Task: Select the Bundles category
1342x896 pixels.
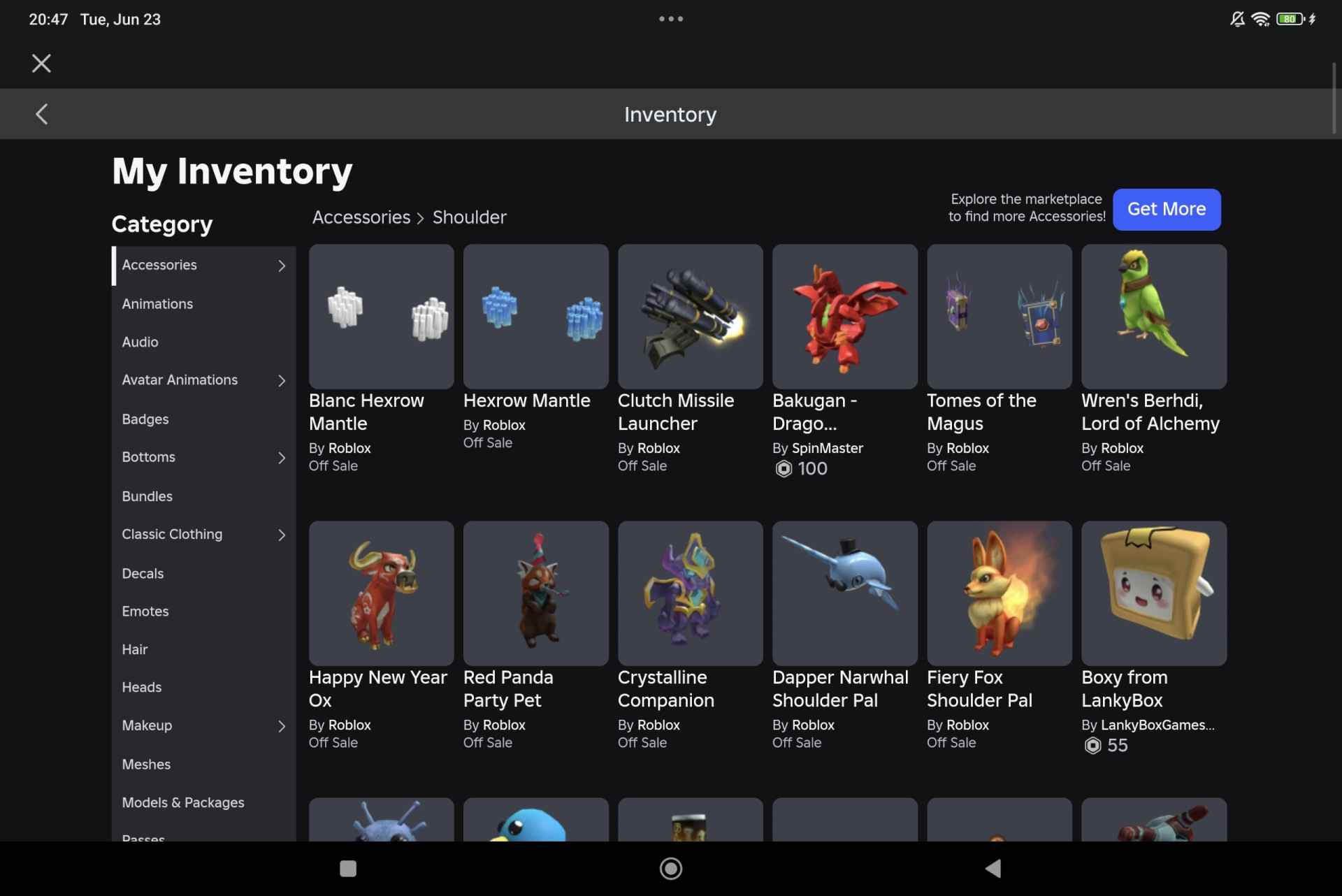Action: (x=203, y=496)
